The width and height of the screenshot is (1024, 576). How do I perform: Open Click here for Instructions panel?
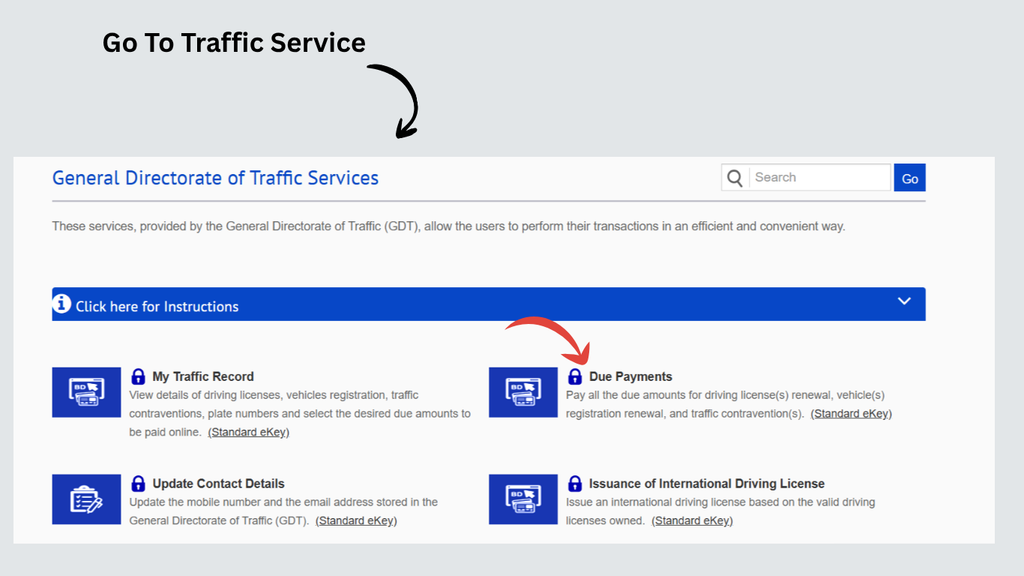pos(488,304)
